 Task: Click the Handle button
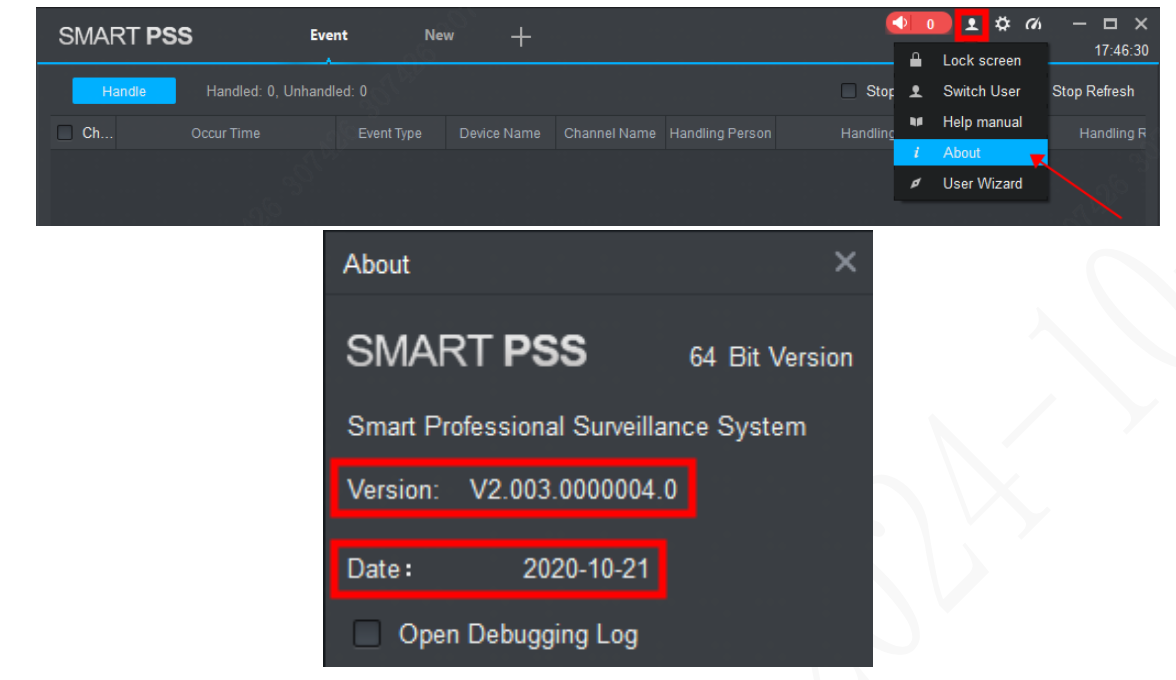(x=123, y=90)
